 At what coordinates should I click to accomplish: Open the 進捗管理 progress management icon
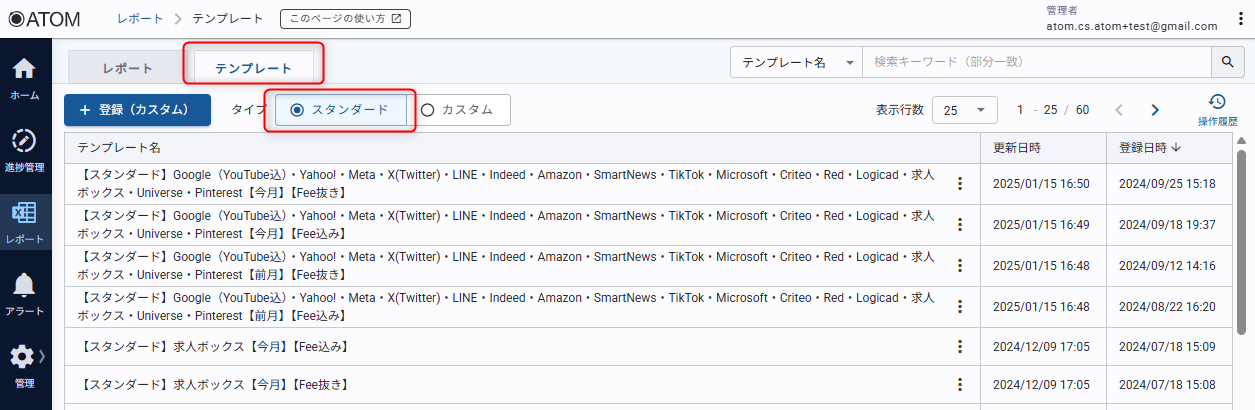click(x=25, y=148)
